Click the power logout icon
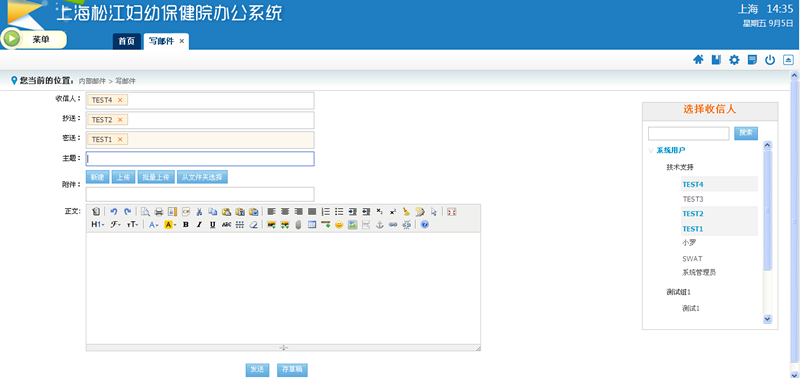This screenshot has height=378, width=800. (x=770, y=60)
